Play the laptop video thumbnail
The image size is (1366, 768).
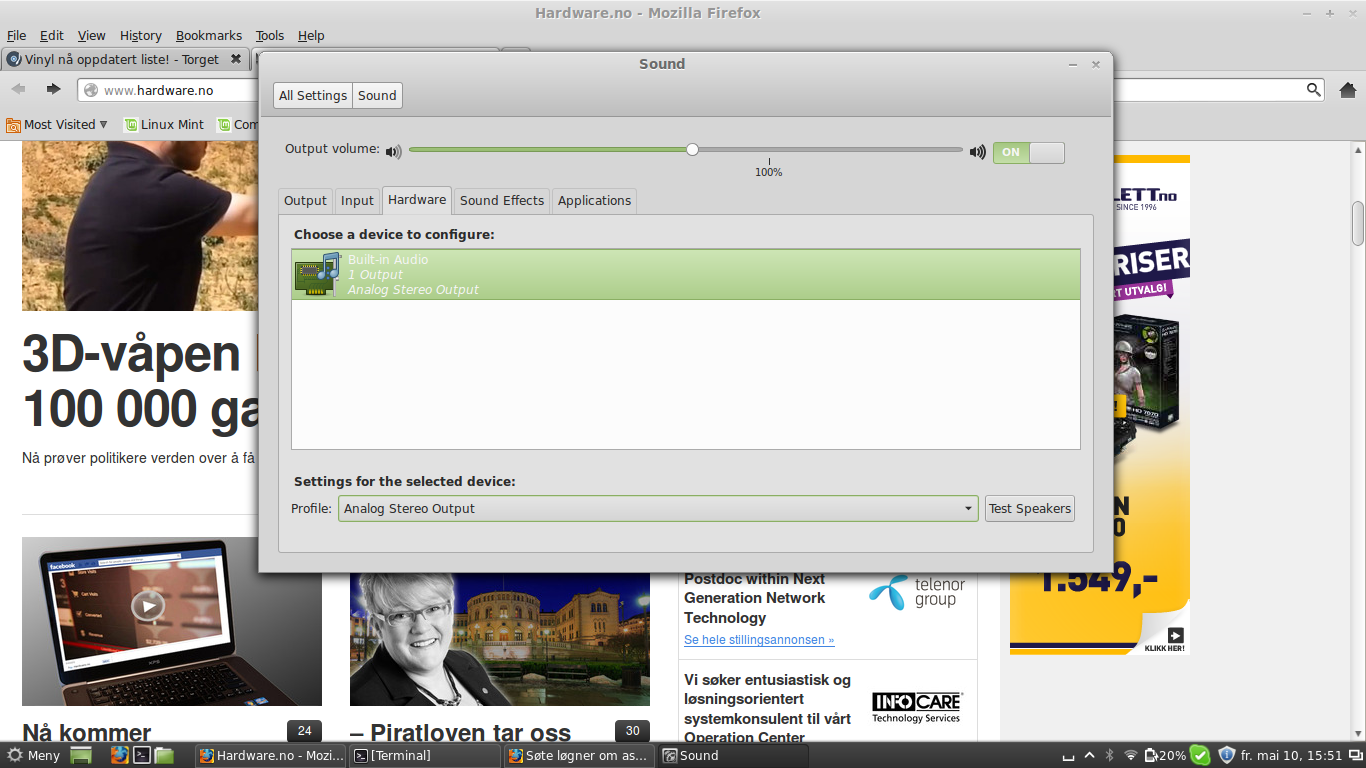[148, 605]
